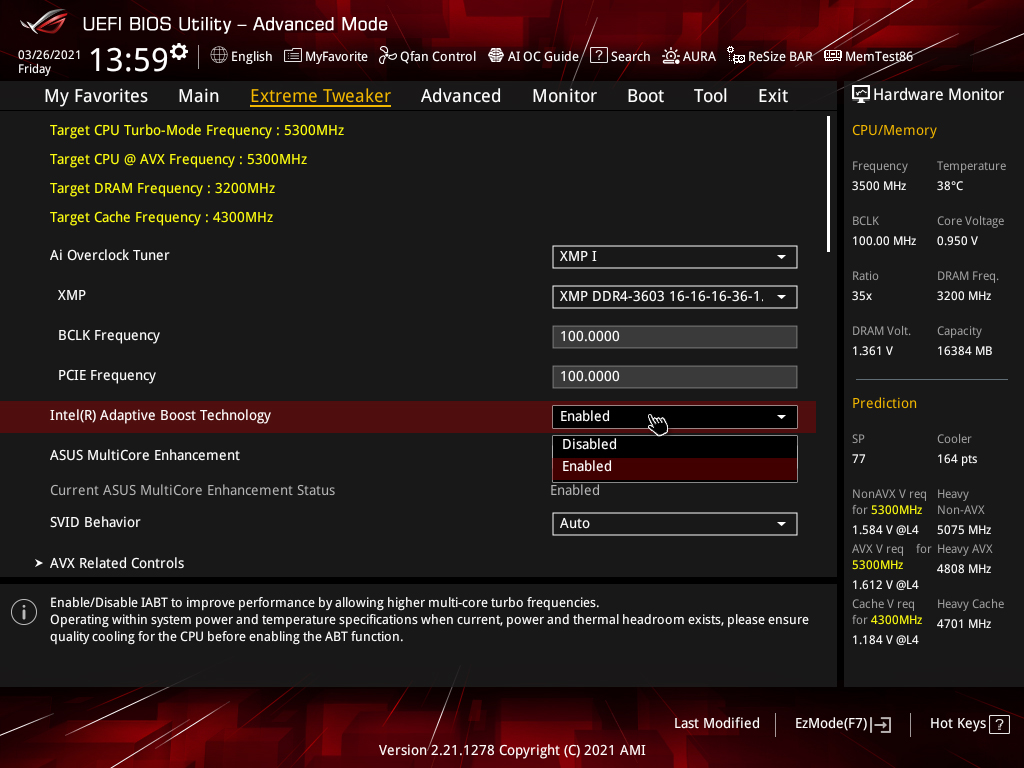Click the Prediction section heading

[884, 403]
